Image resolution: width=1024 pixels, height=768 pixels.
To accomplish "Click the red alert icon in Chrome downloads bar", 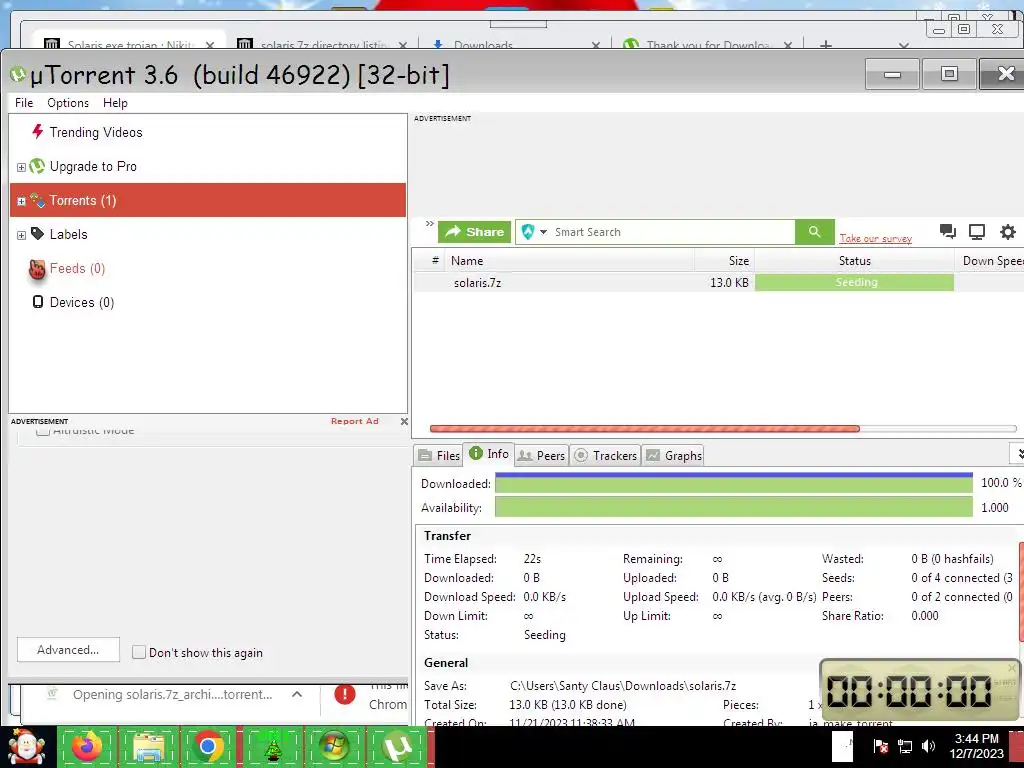I will click(345, 694).
